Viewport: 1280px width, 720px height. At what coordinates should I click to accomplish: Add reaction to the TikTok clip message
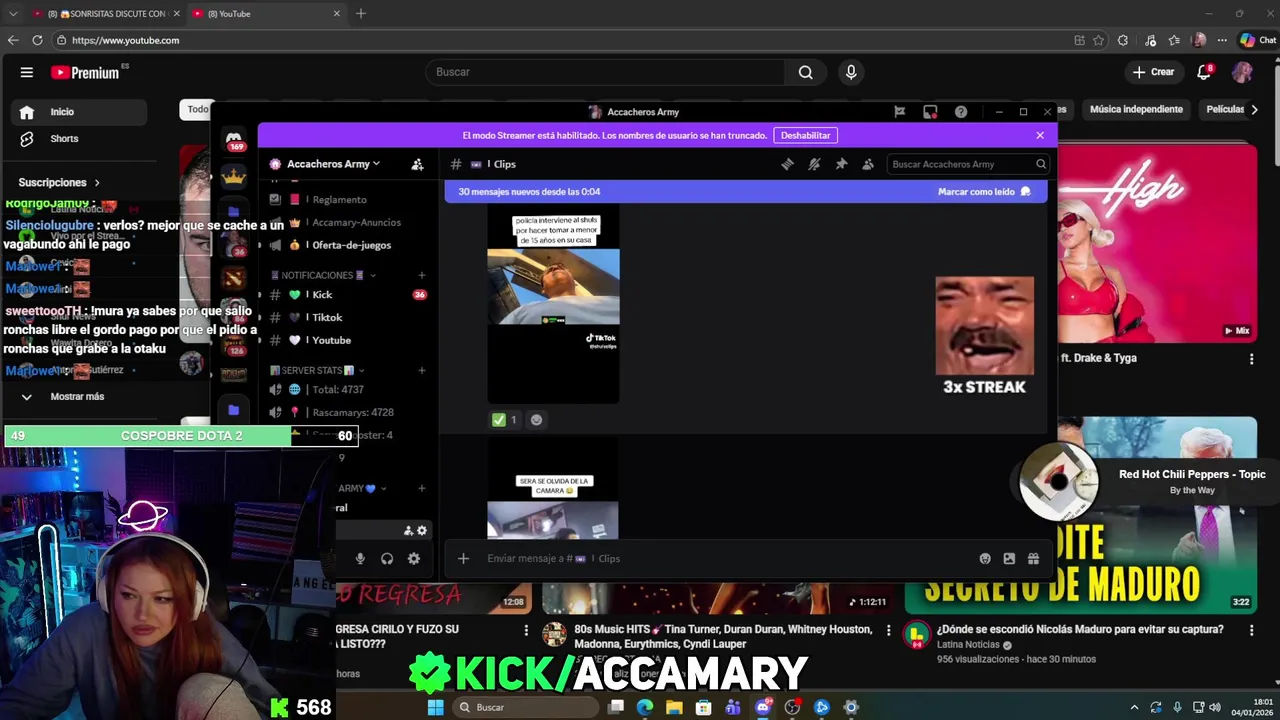pos(536,420)
